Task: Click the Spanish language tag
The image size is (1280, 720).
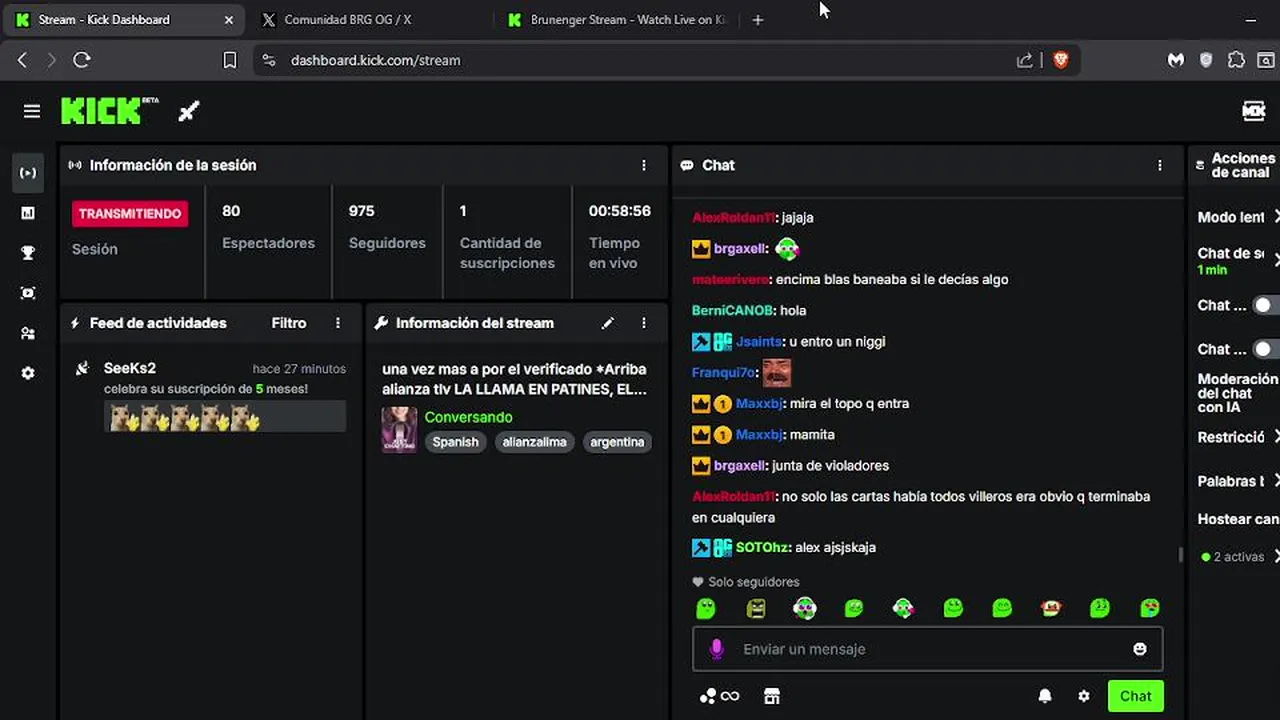Action: point(455,442)
